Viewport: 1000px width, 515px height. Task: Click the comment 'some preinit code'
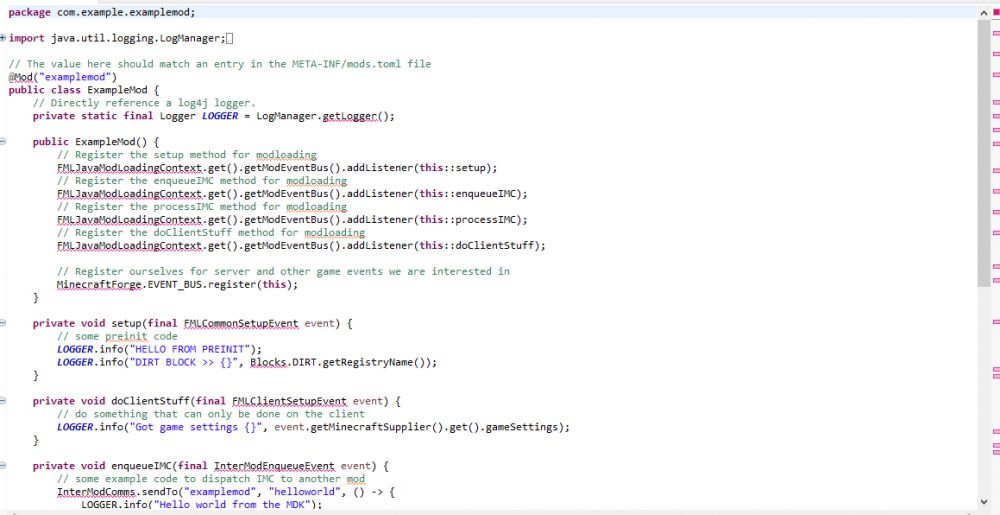pyautogui.click(x=117, y=336)
